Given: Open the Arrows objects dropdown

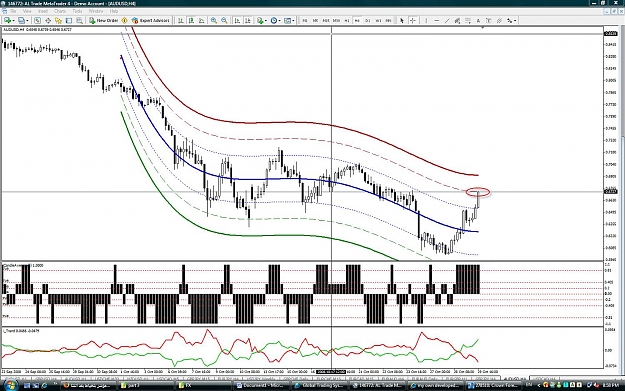Looking at the screenshot, I should pos(511,20).
